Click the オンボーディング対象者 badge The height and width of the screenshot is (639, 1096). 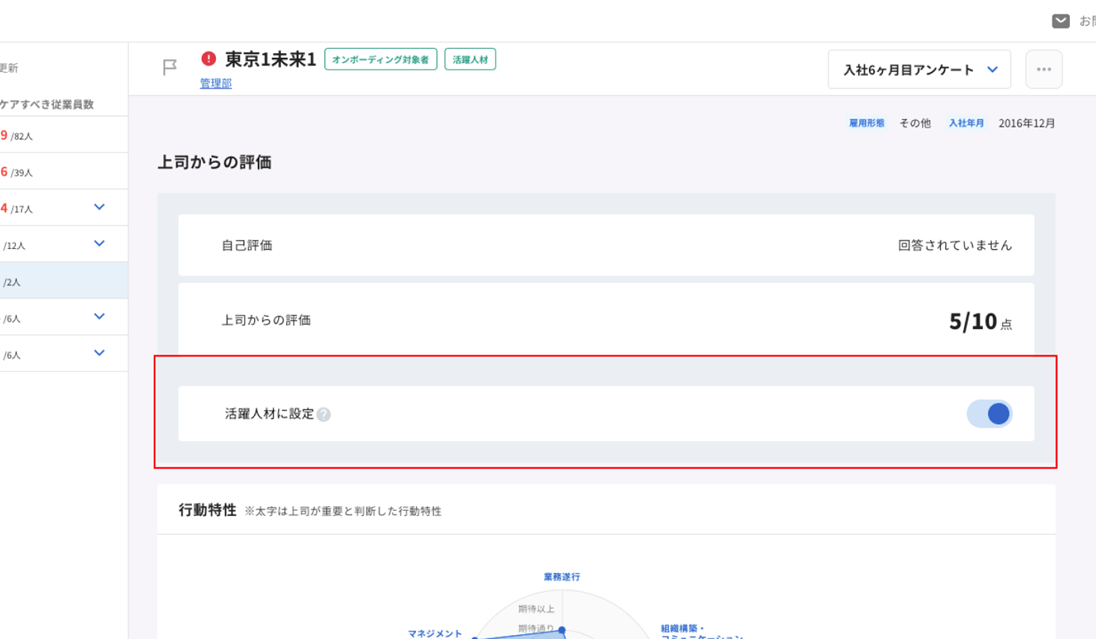pos(380,58)
